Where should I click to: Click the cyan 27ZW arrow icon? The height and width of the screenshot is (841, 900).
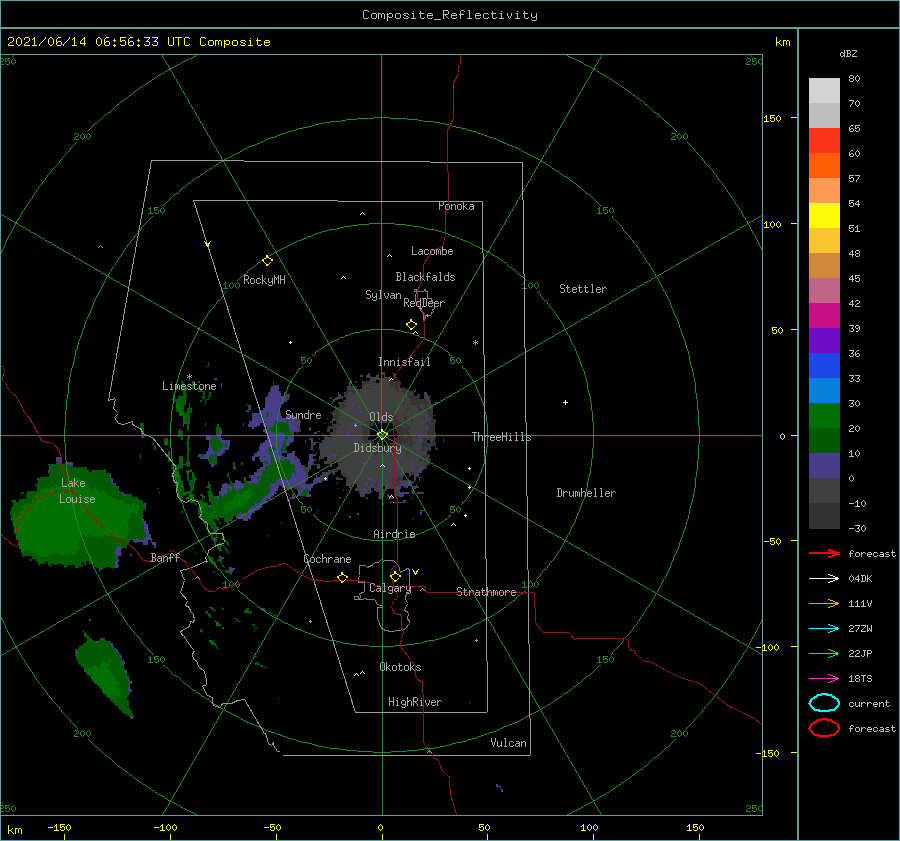[x=824, y=629]
